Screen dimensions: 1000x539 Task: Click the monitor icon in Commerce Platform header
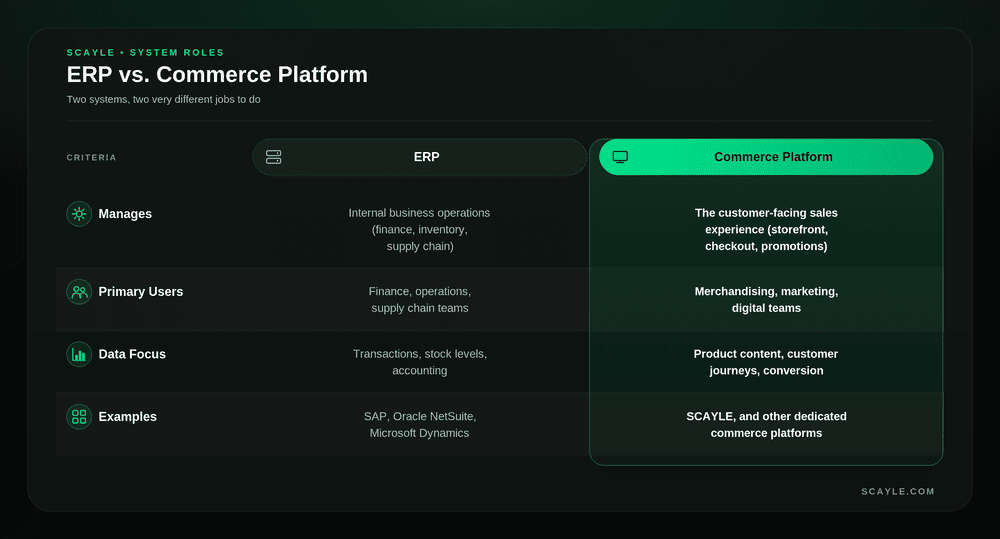(620, 157)
